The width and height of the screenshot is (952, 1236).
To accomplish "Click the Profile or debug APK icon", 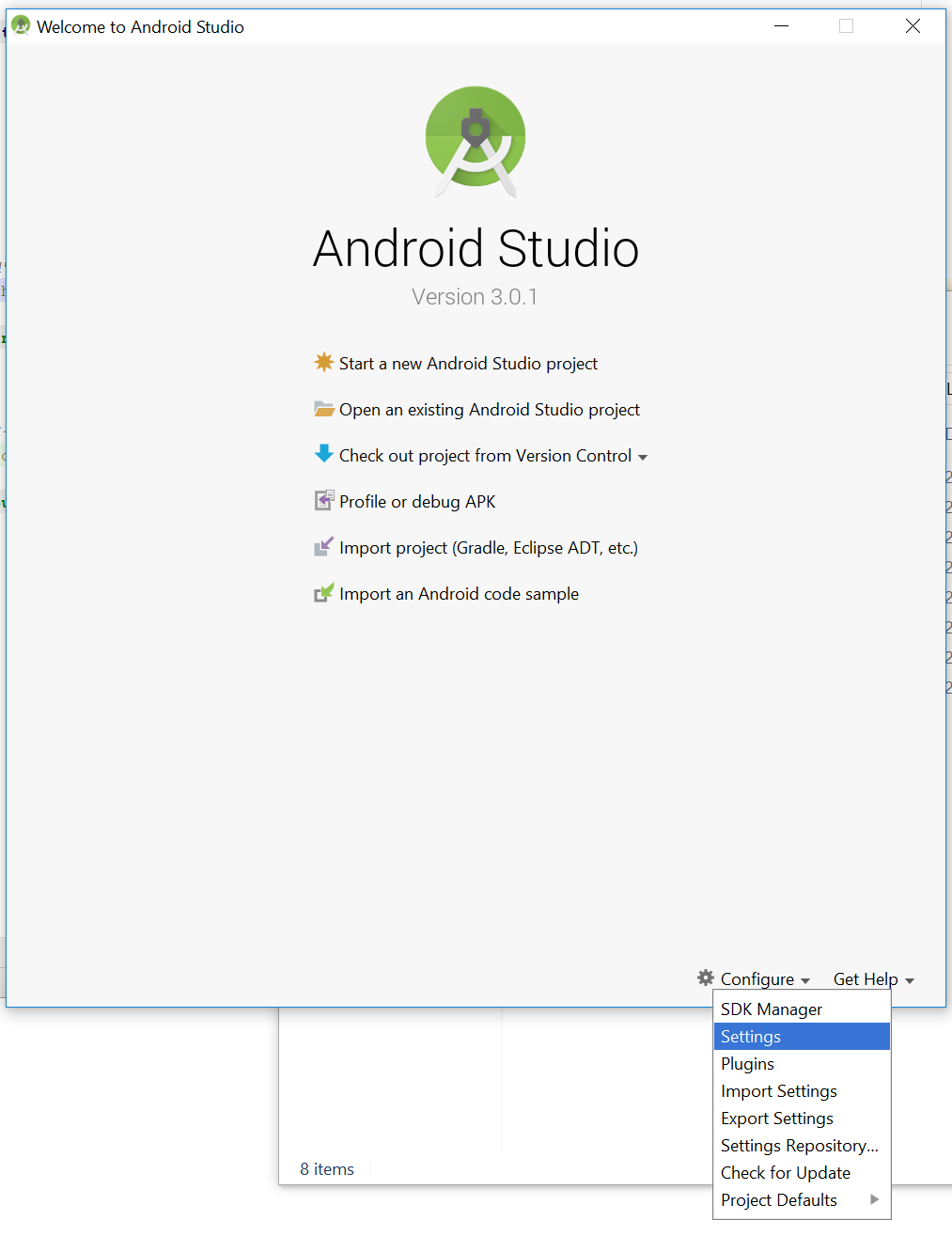I will pyautogui.click(x=324, y=500).
